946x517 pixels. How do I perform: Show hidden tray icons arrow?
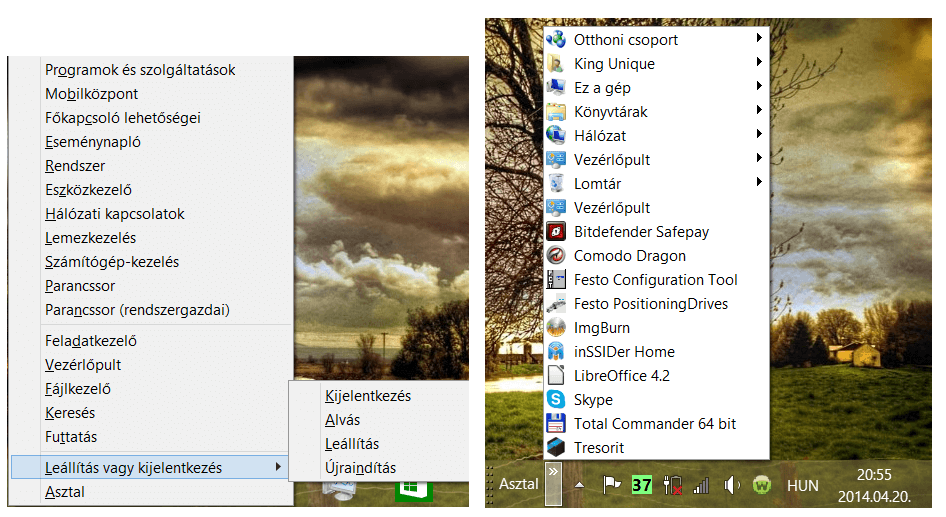tap(579, 484)
